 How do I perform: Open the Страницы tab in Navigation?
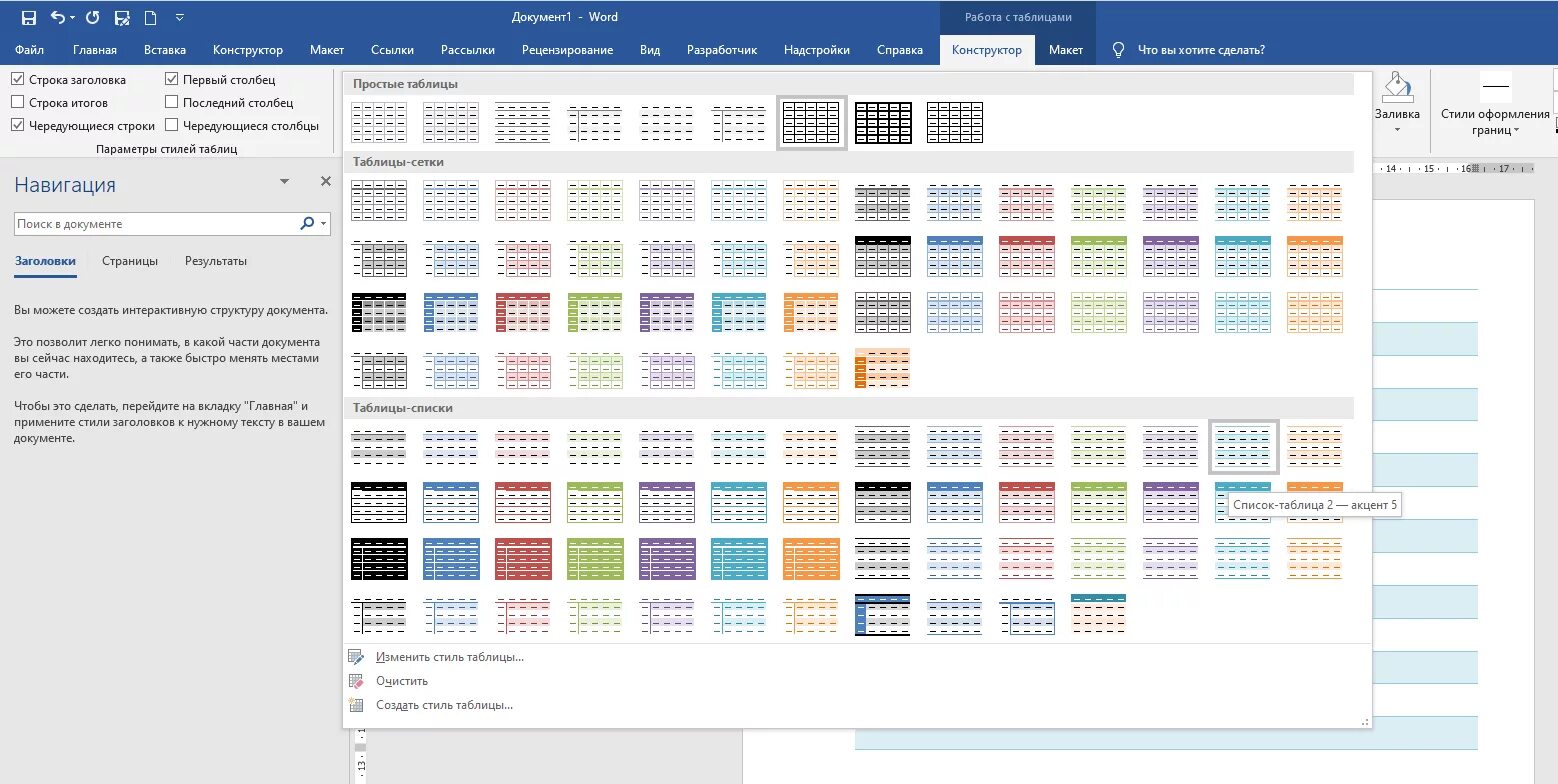click(x=130, y=261)
